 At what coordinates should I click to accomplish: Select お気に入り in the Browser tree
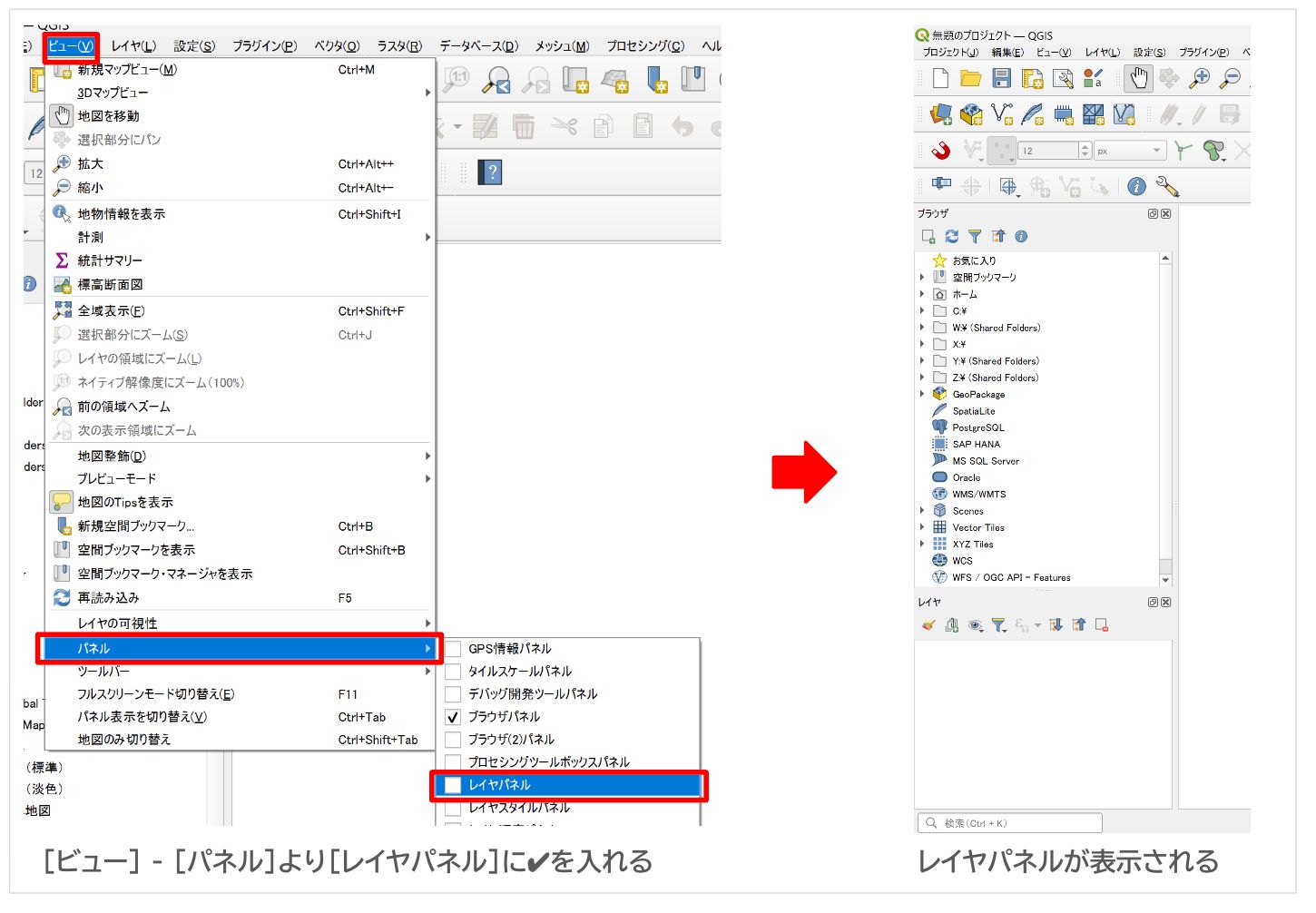[974, 260]
